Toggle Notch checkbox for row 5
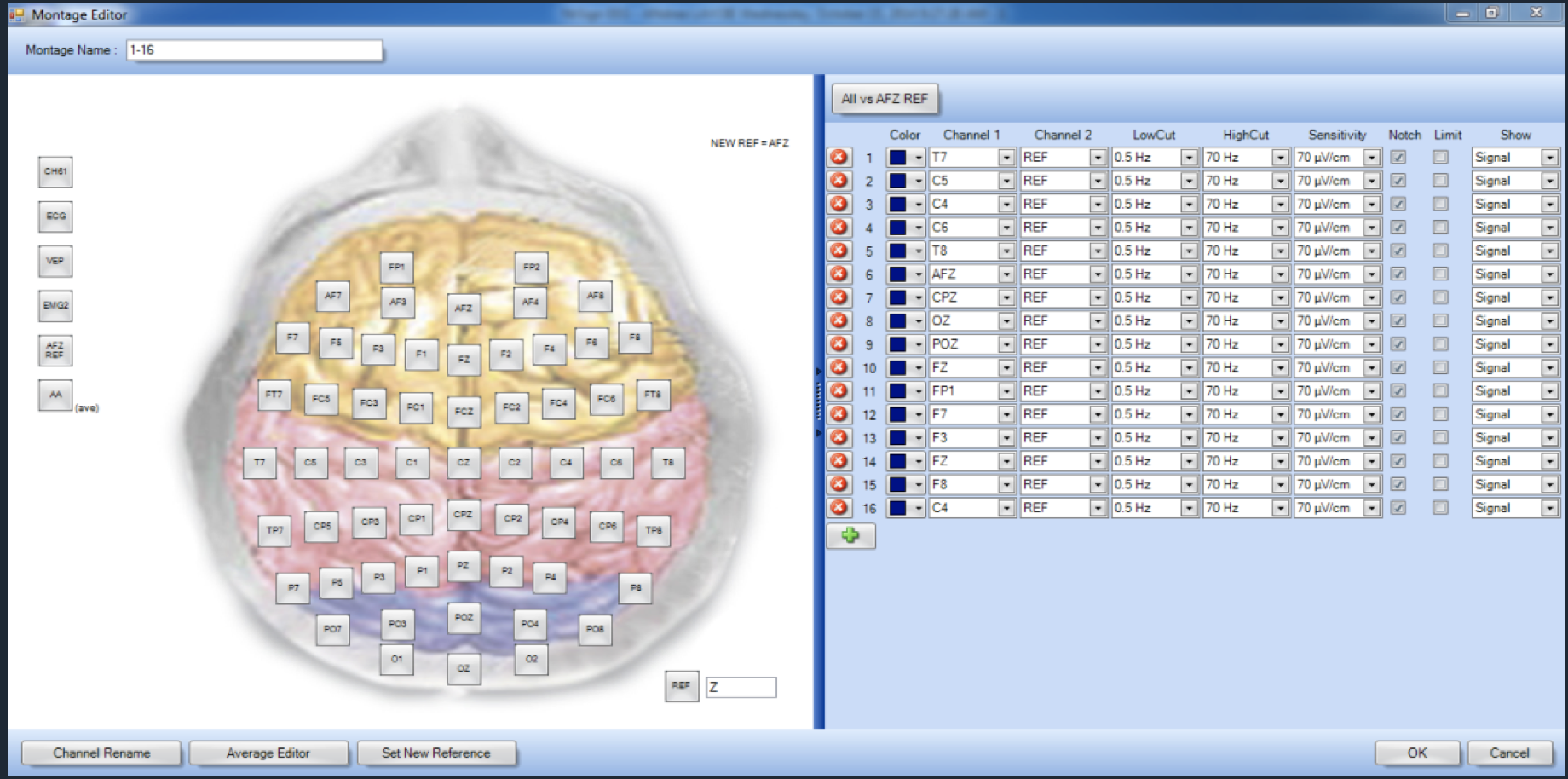 (x=1398, y=251)
